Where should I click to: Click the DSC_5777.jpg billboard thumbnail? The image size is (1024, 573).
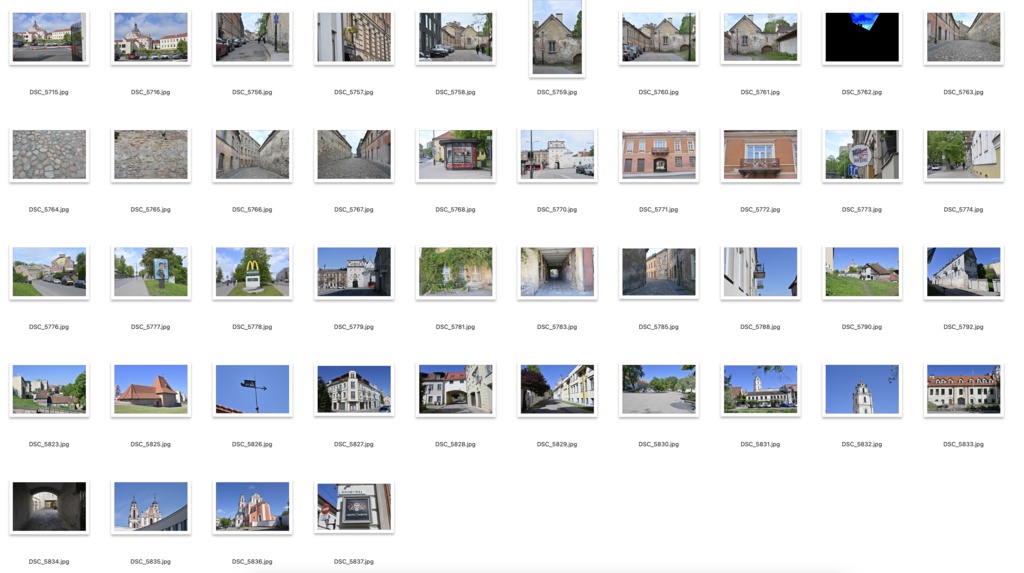tap(151, 272)
